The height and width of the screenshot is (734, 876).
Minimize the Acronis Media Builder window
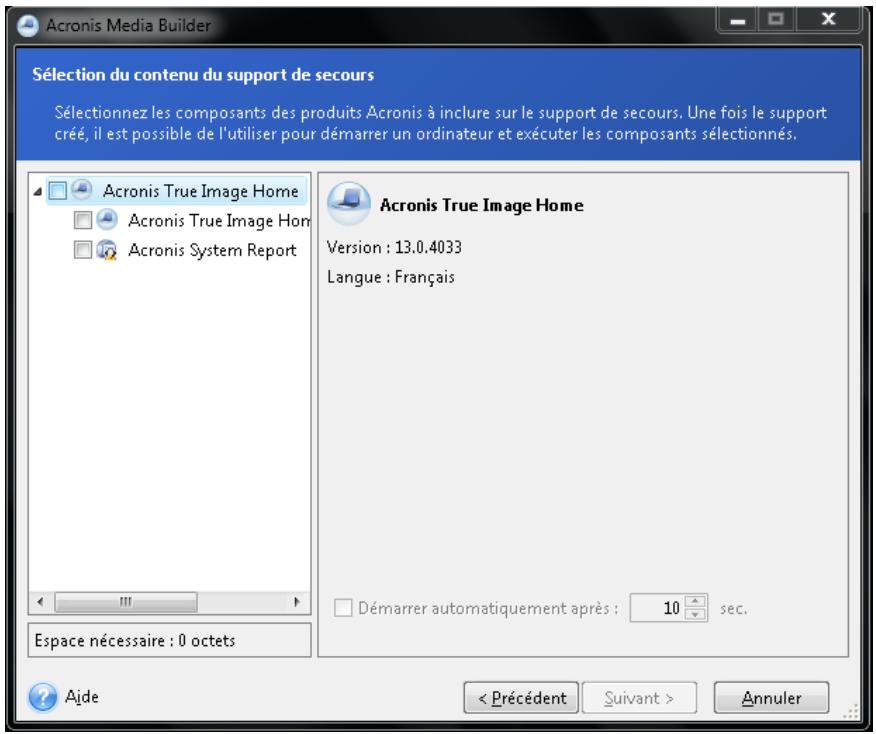737,20
